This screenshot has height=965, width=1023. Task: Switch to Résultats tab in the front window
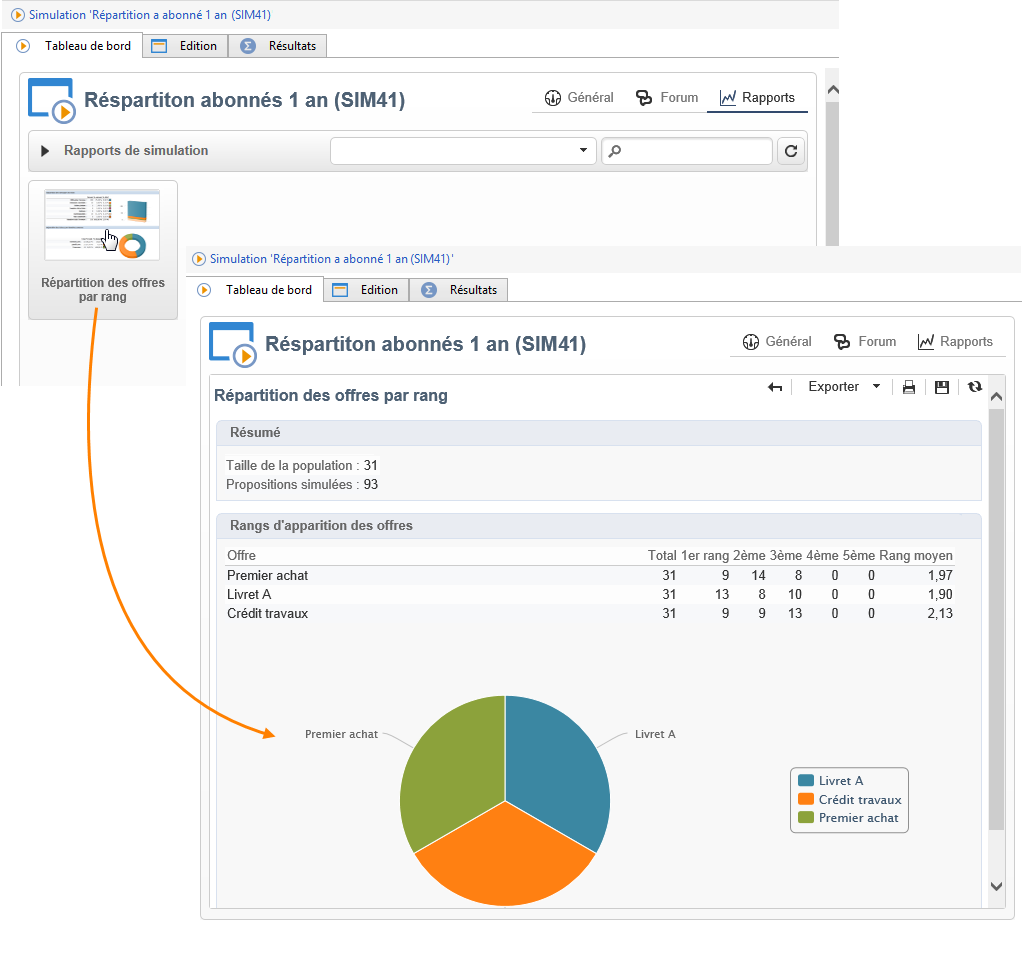[x=459, y=290]
